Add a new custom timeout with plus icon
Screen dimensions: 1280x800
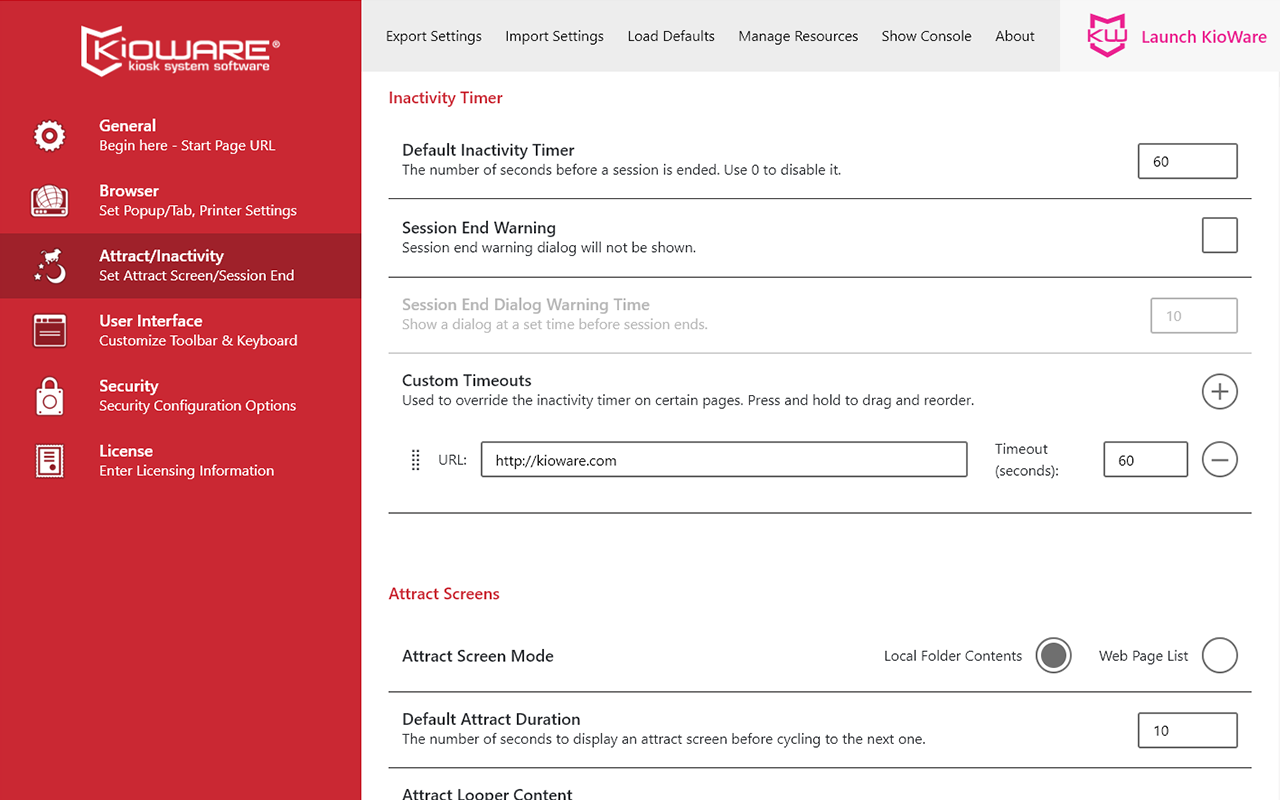1219,392
